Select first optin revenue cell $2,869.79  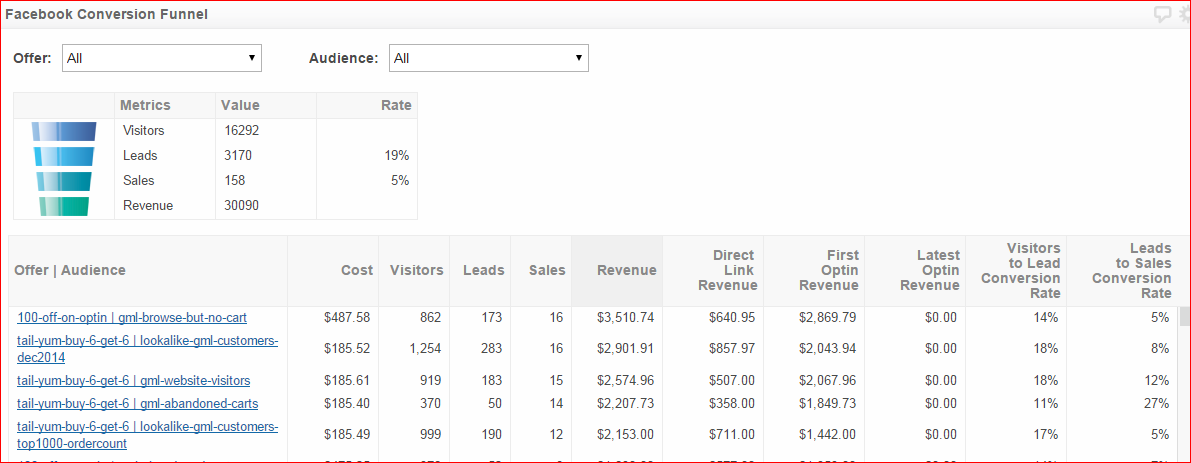[x=827, y=318]
